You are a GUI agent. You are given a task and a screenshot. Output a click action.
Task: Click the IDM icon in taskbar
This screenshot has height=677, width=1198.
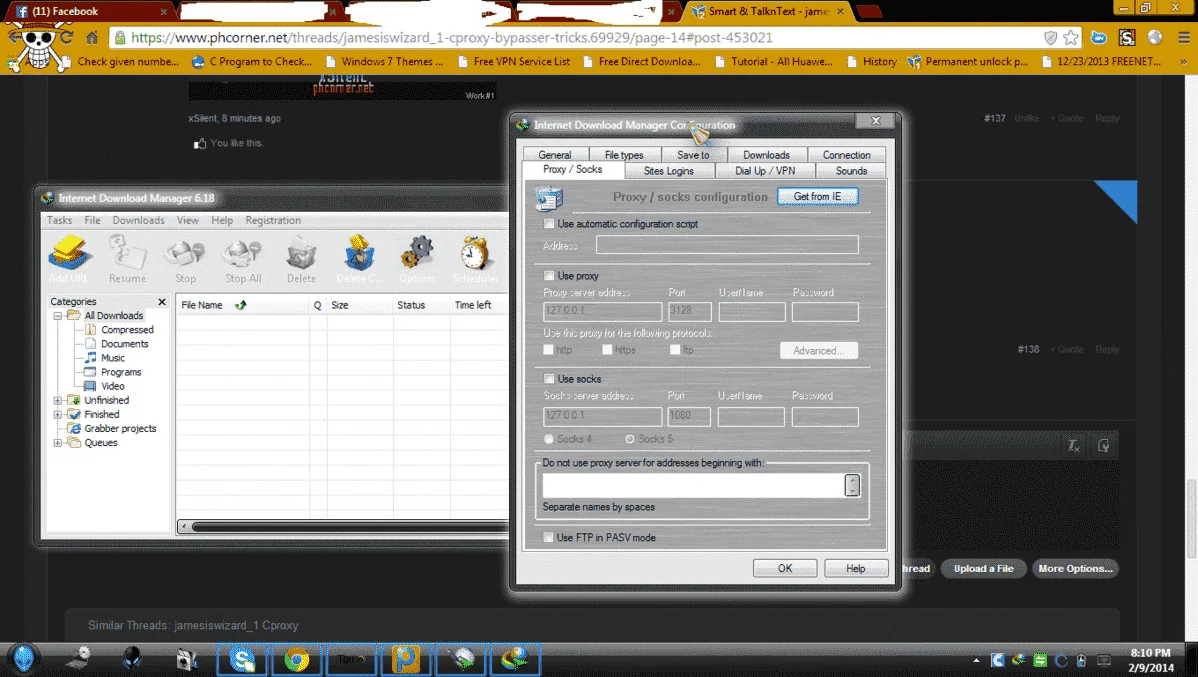(515, 659)
